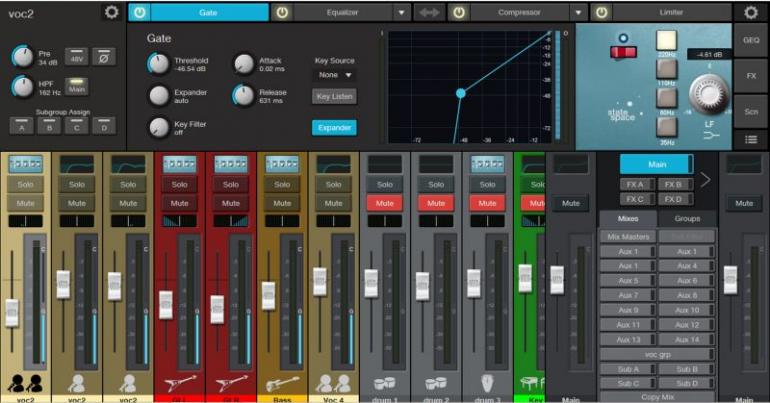
Task: Click the Bass channel guitar icon
Action: click(x=282, y=383)
